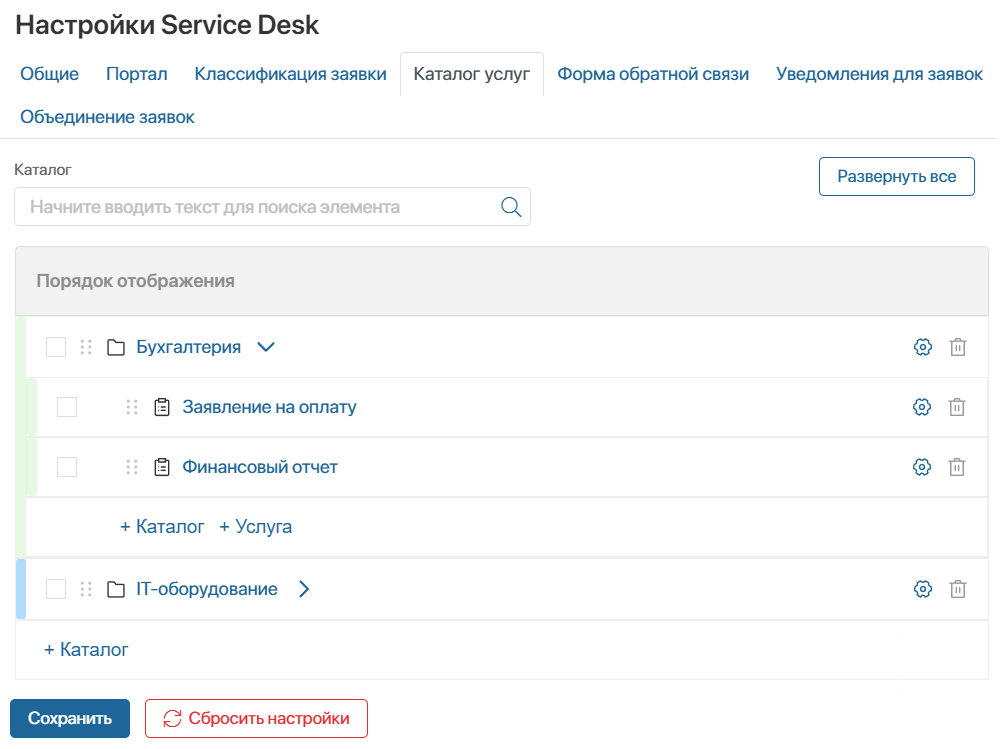Click the drag handle beside Заявление на оплату

131,406
